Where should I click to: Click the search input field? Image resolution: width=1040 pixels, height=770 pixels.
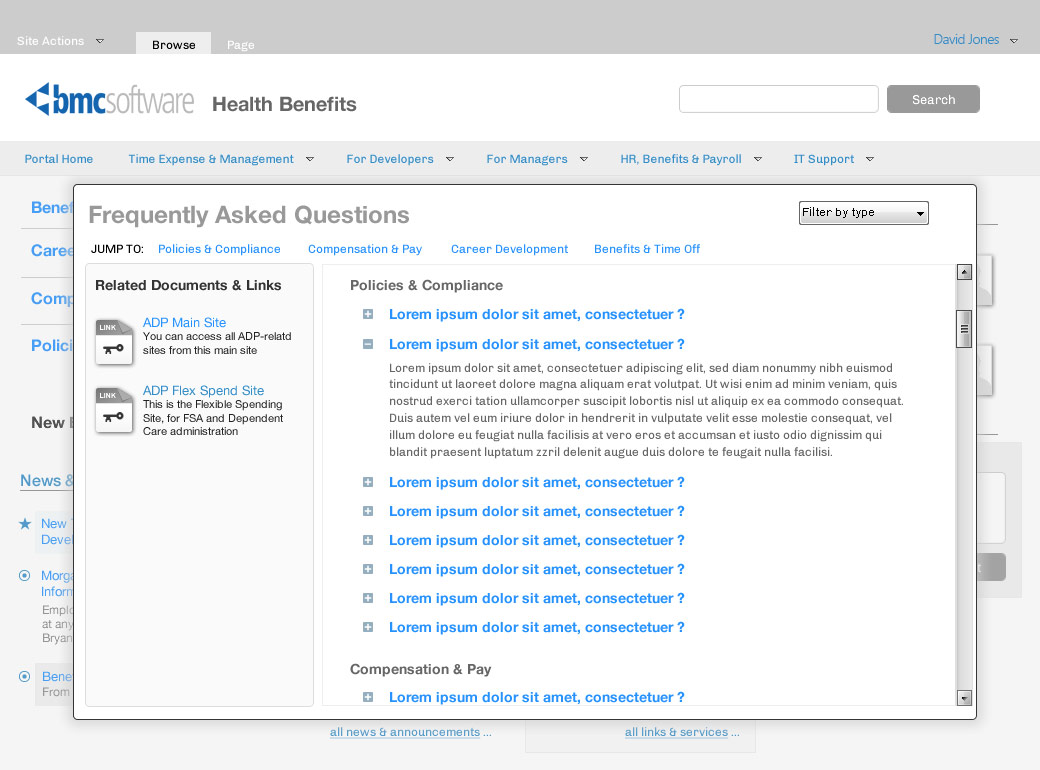pyautogui.click(x=778, y=99)
